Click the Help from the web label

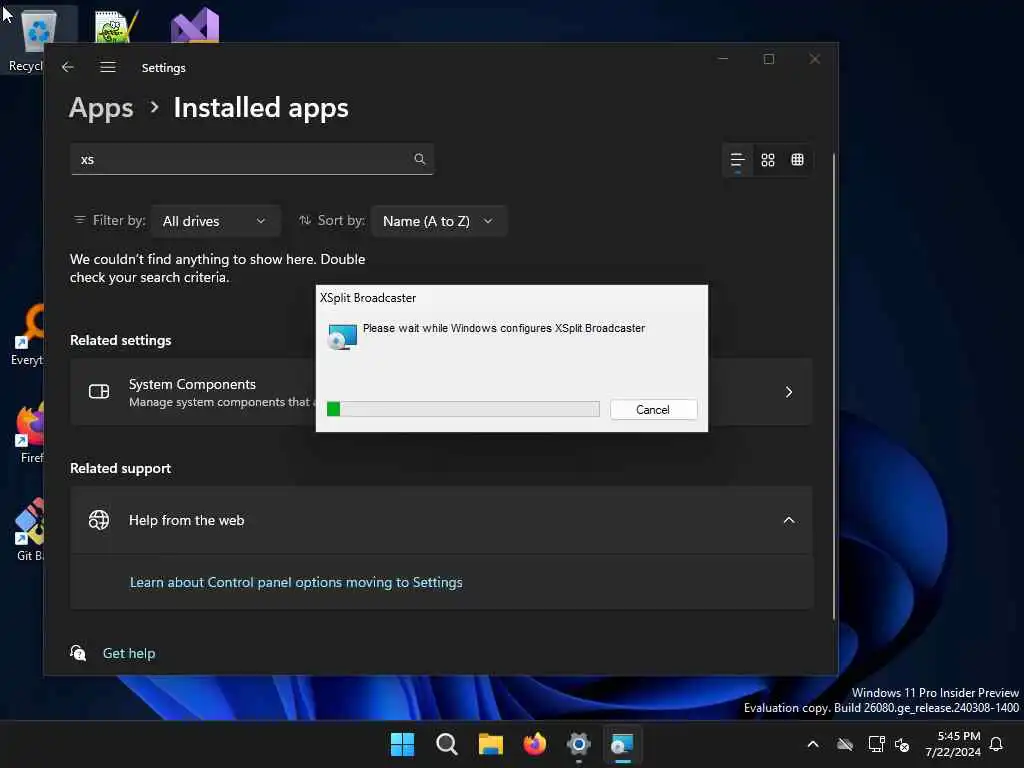(x=187, y=520)
